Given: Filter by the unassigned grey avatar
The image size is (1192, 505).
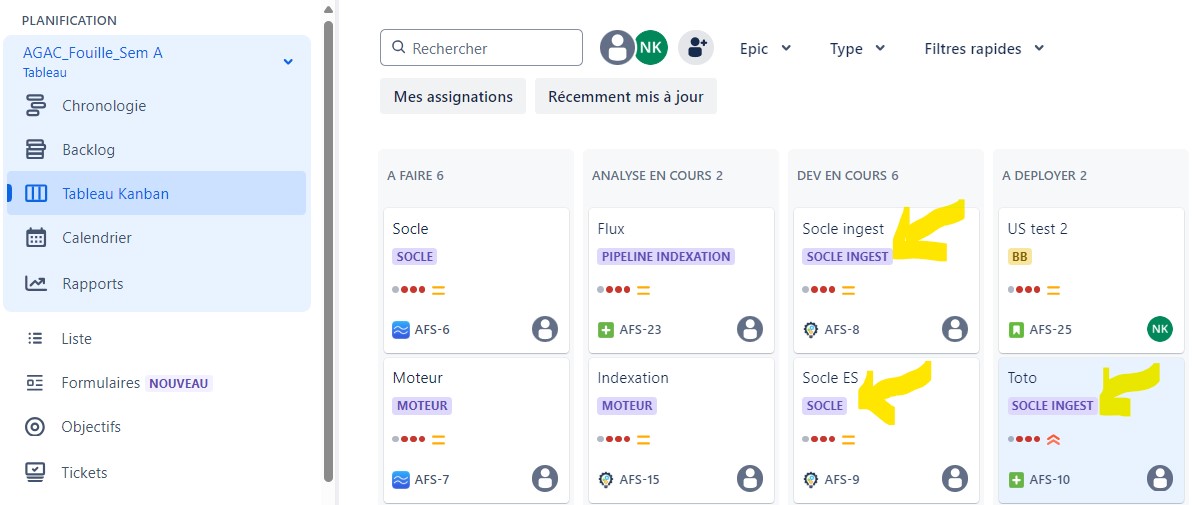Looking at the screenshot, I should pos(617,48).
